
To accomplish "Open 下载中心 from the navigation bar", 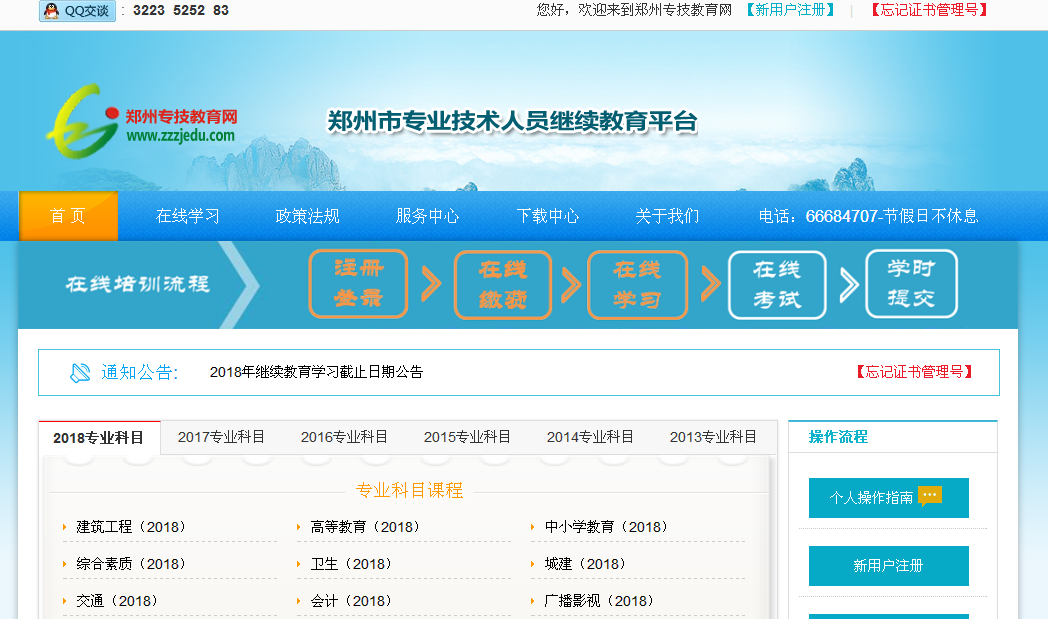I will click(547, 216).
